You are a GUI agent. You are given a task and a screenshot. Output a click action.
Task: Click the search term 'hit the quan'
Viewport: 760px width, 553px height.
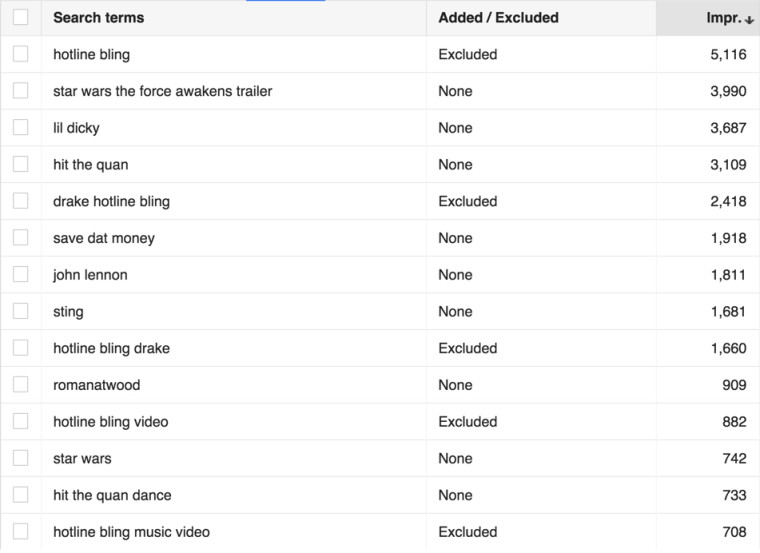(91, 165)
